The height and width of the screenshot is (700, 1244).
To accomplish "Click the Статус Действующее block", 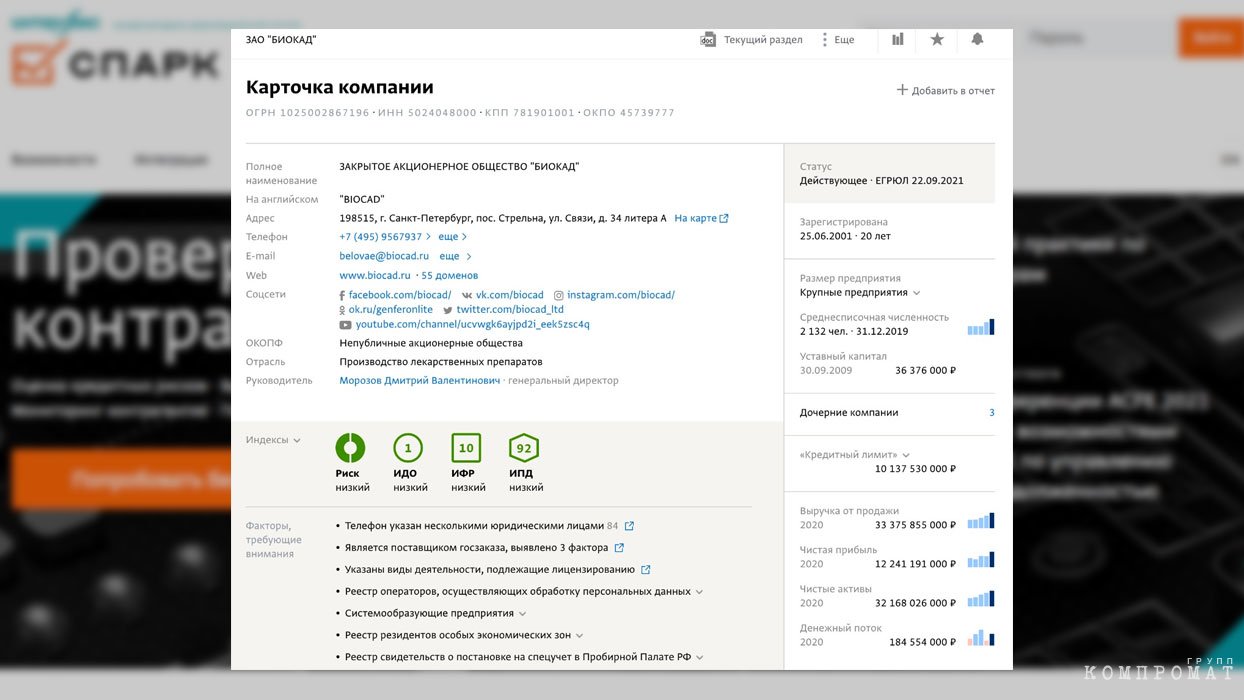I will (890, 174).
